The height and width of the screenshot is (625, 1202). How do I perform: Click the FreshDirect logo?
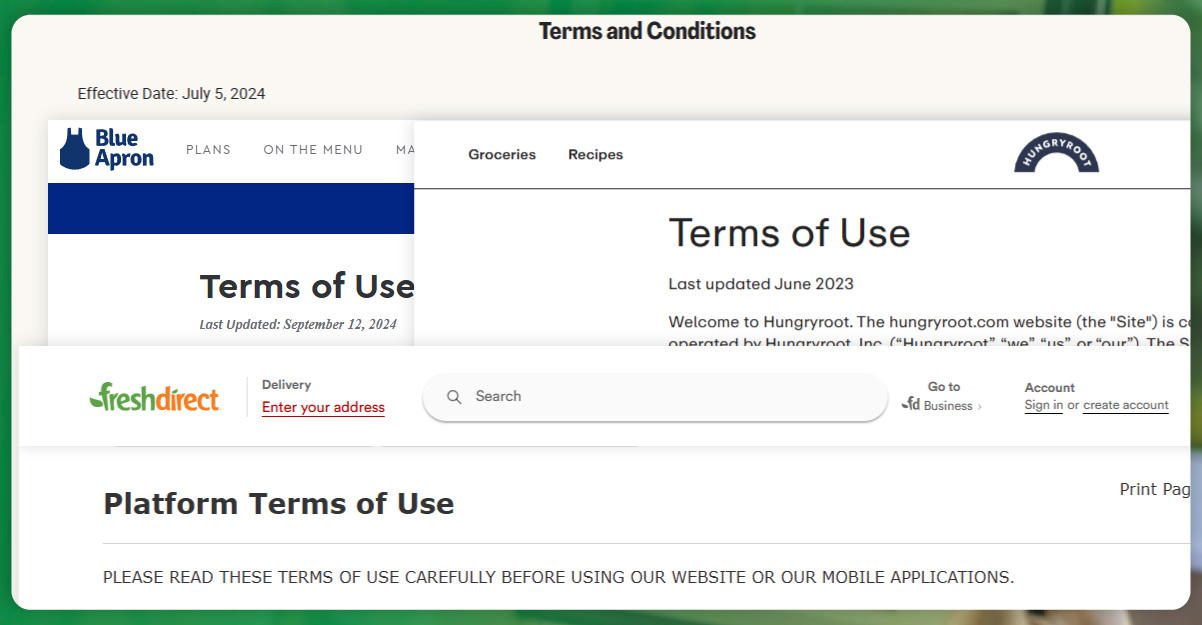pos(155,397)
